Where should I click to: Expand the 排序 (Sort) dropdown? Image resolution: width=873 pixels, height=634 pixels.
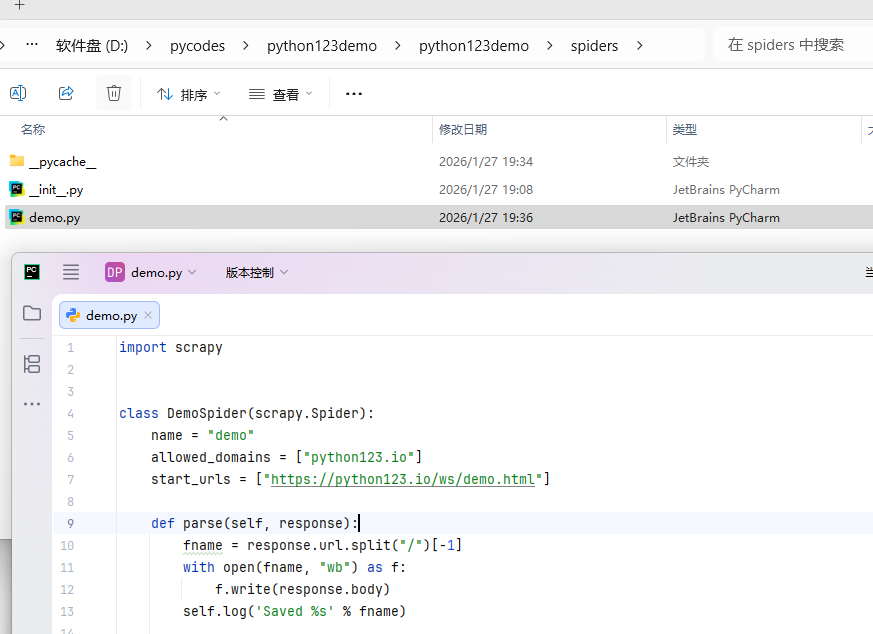tap(189, 94)
